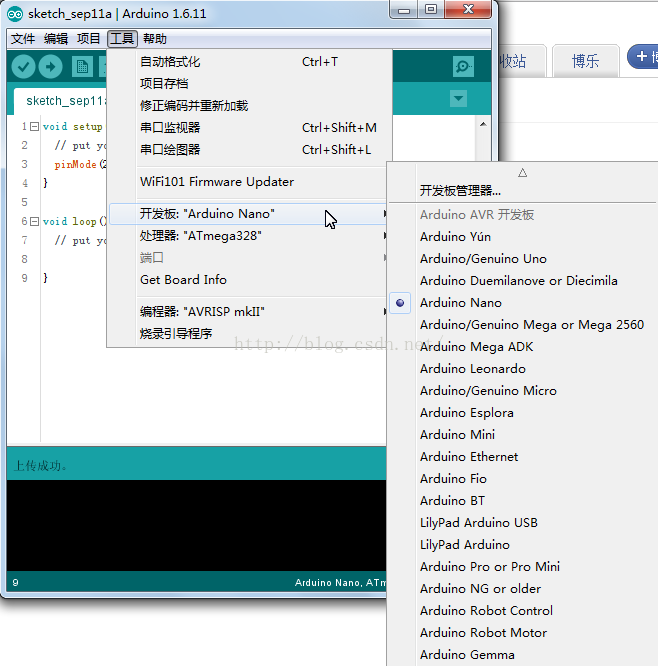Viewport: 658px width, 666px height.
Task: Choose Arduino Pro or Pro Mini
Action: pos(523,567)
